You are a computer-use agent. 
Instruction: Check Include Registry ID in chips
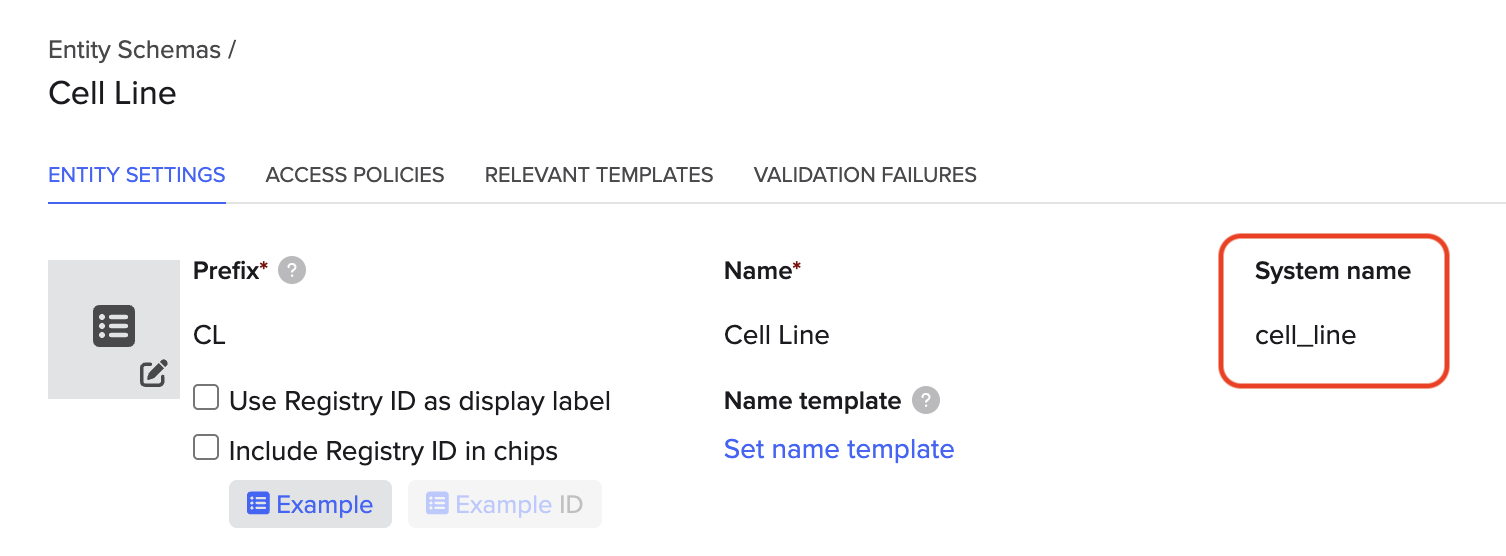(206, 447)
